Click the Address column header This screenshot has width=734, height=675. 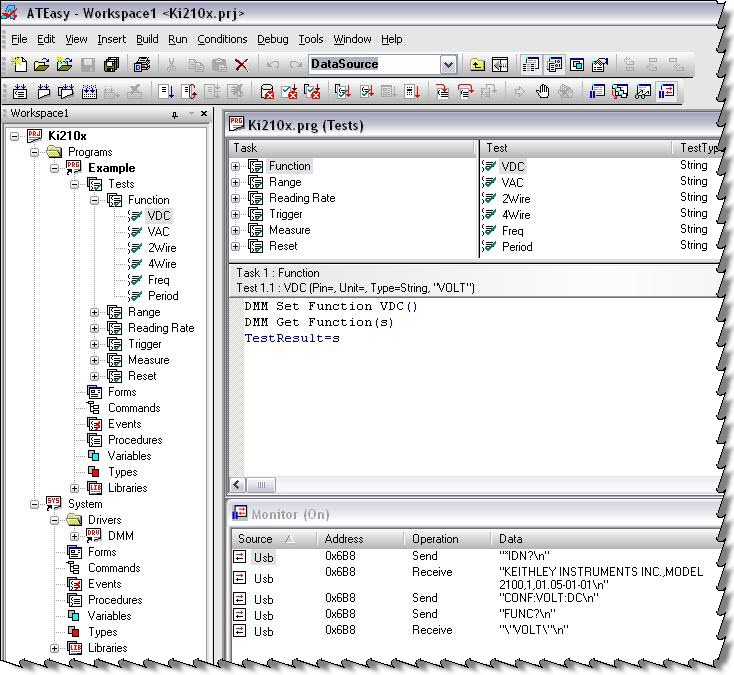tap(360, 539)
